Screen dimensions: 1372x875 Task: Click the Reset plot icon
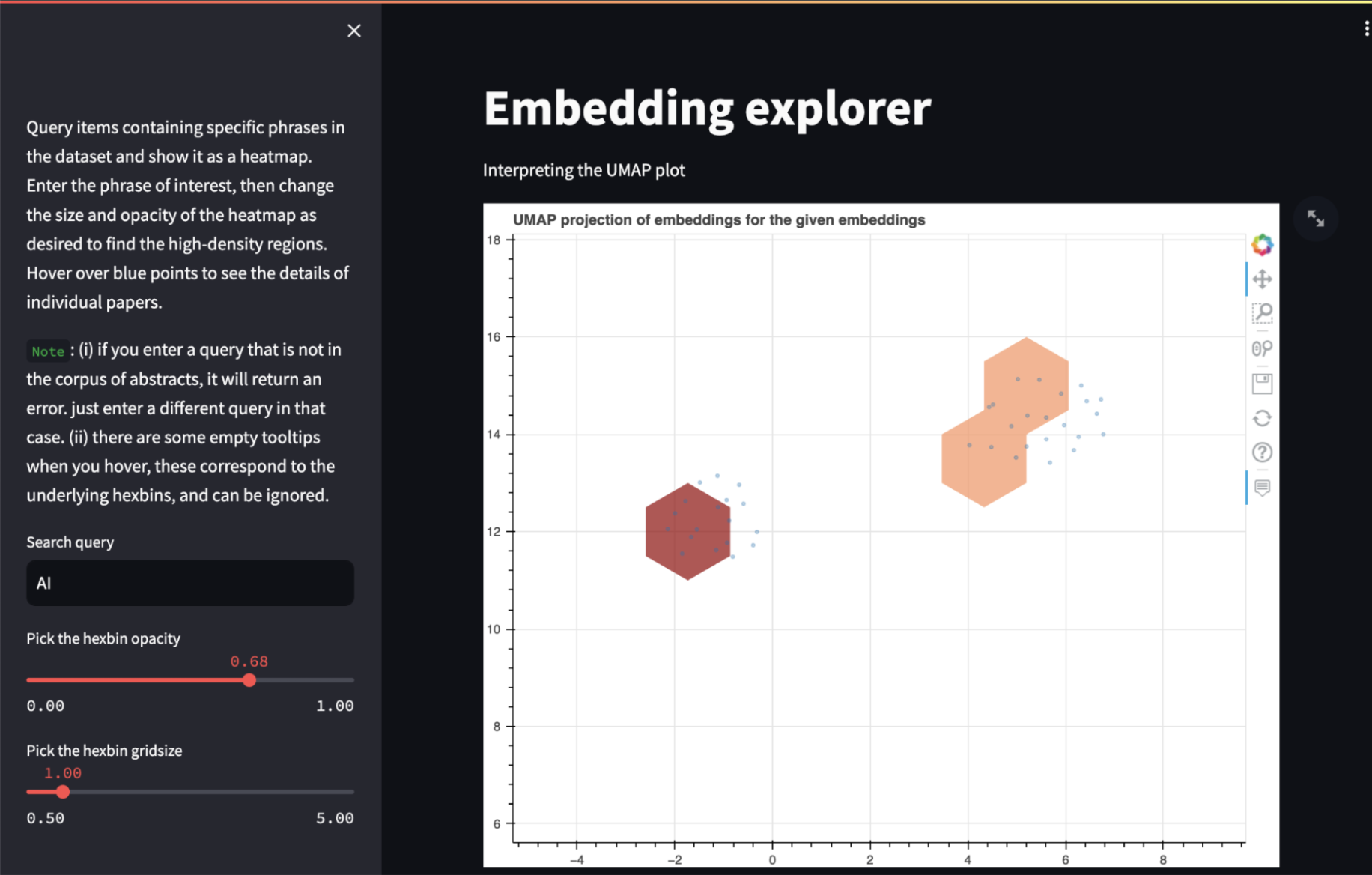[1262, 418]
